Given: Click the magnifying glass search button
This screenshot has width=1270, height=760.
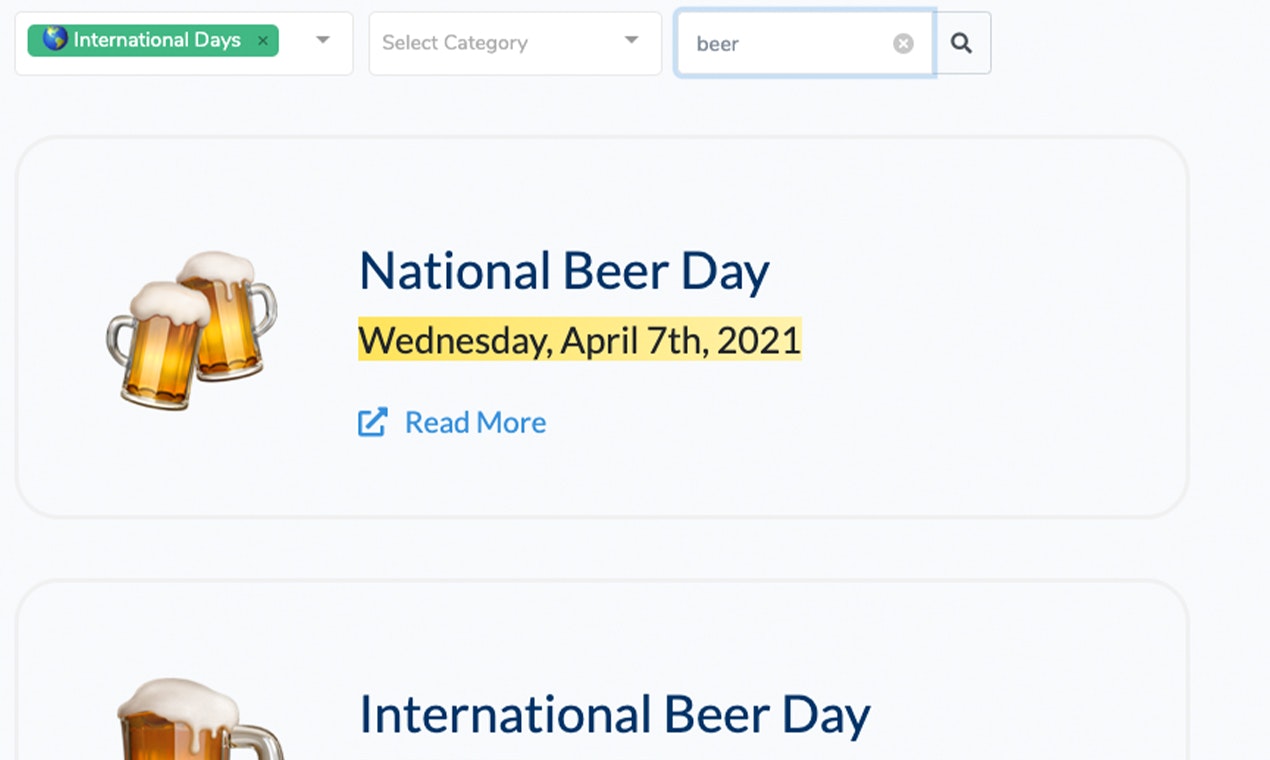Looking at the screenshot, I should pos(962,43).
